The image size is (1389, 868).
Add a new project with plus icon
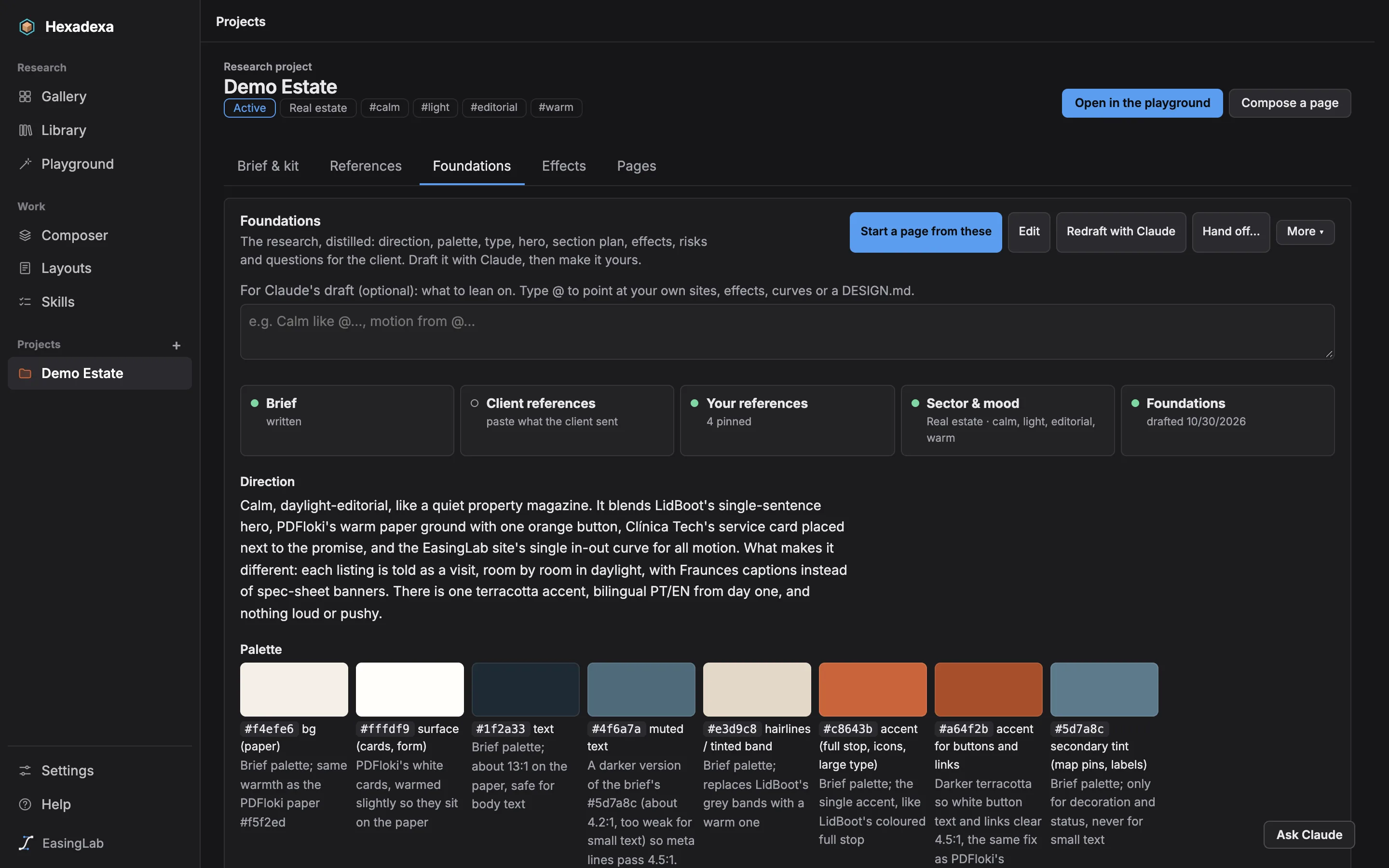click(176, 345)
